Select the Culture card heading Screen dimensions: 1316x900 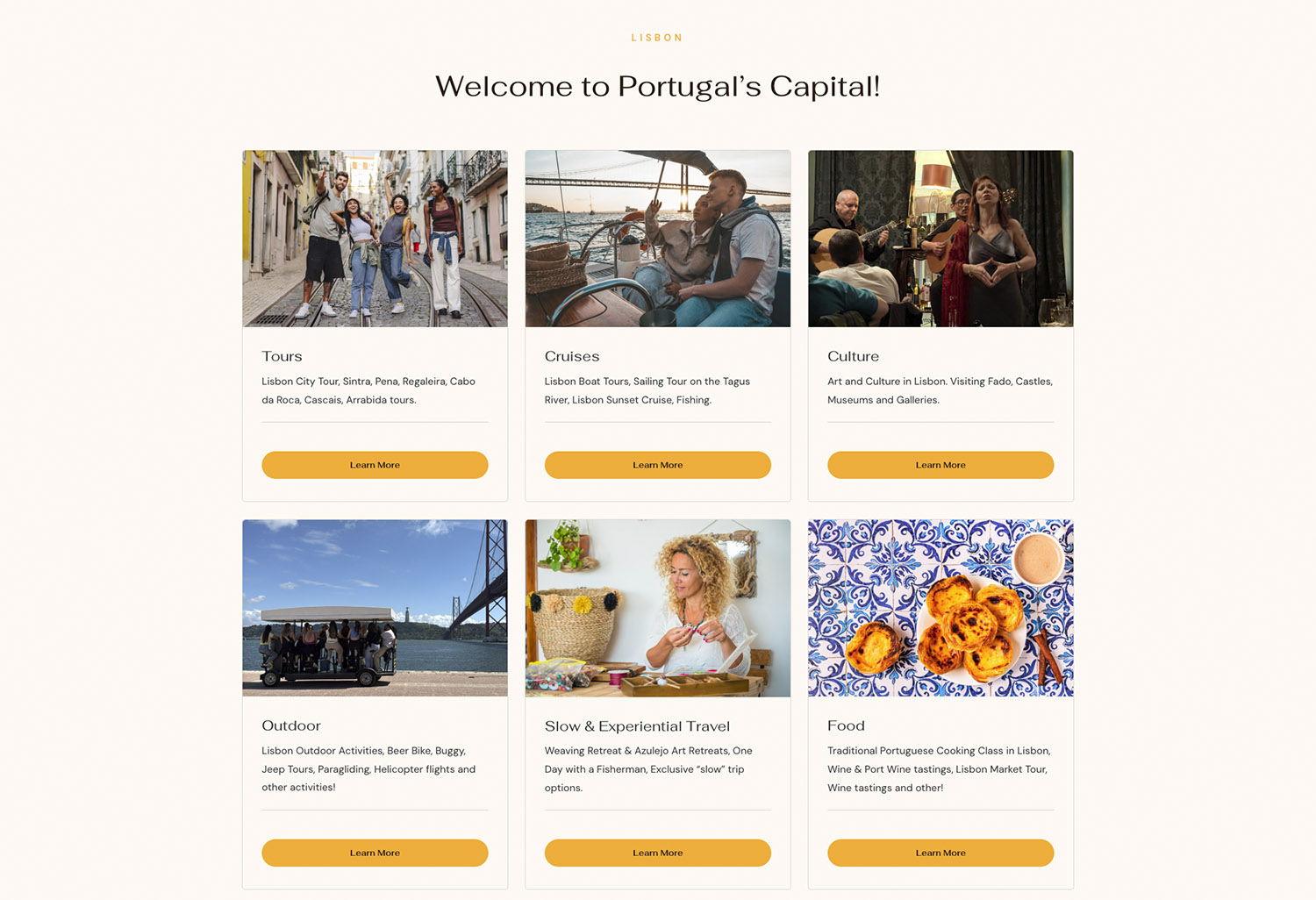pyautogui.click(x=853, y=356)
